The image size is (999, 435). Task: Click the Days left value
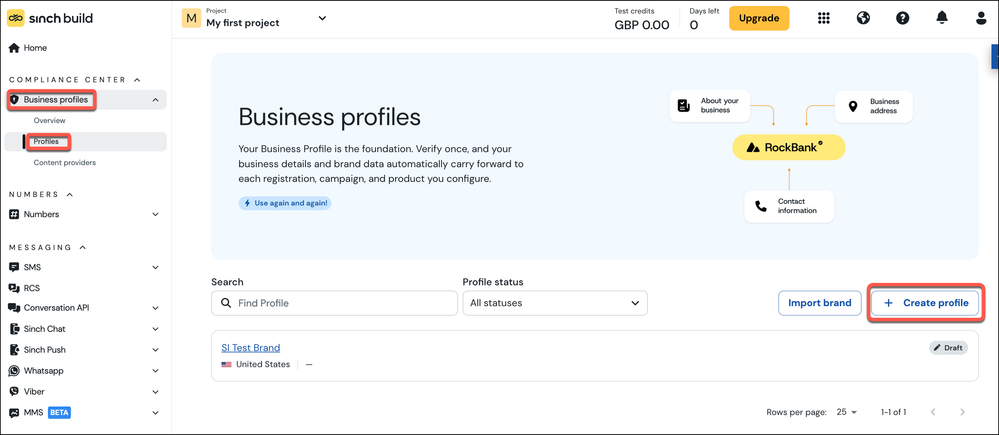coord(694,25)
